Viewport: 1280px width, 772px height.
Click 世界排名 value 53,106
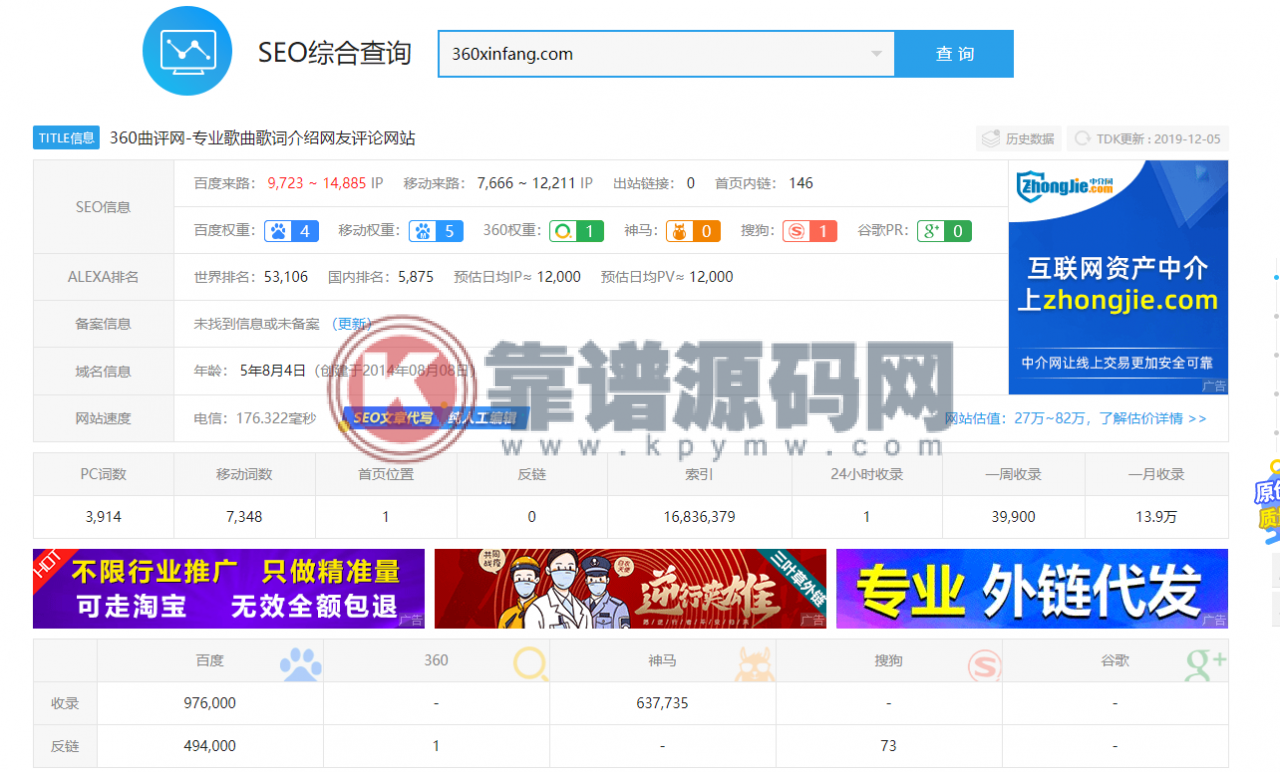point(286,277)
